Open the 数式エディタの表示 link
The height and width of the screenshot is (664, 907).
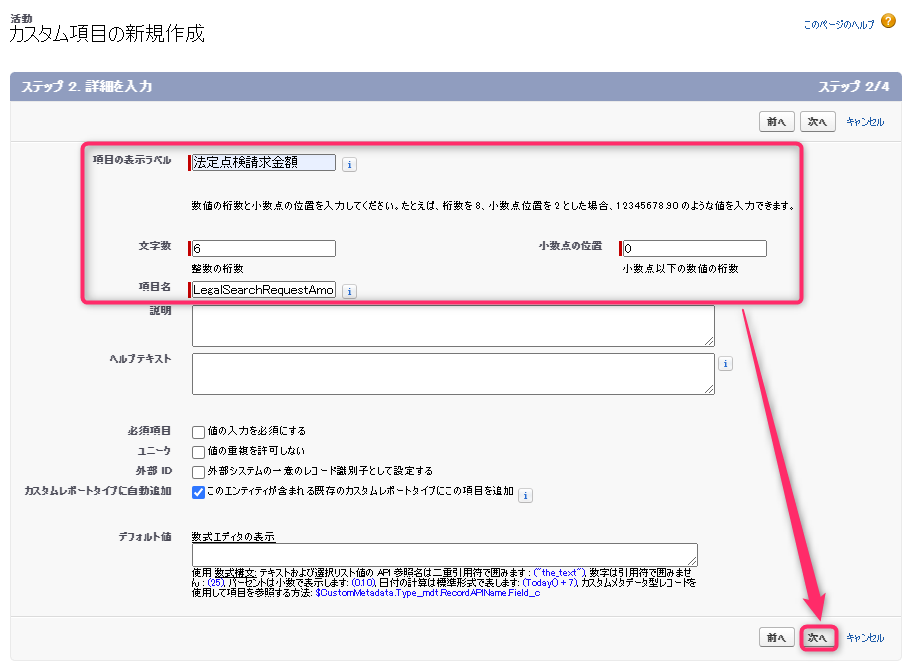pos(233,536)
